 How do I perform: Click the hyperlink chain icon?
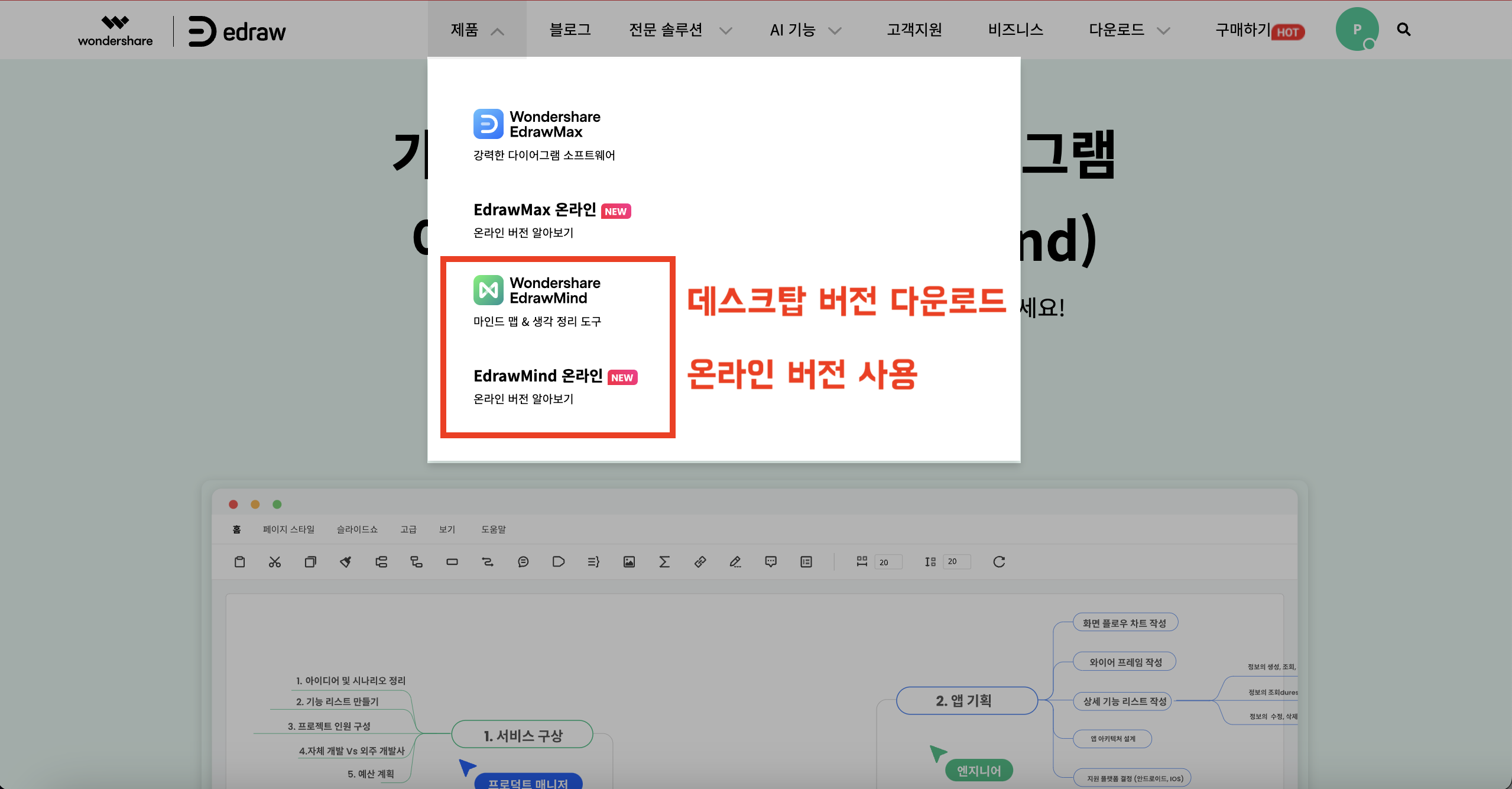click(x=700, y=562)
